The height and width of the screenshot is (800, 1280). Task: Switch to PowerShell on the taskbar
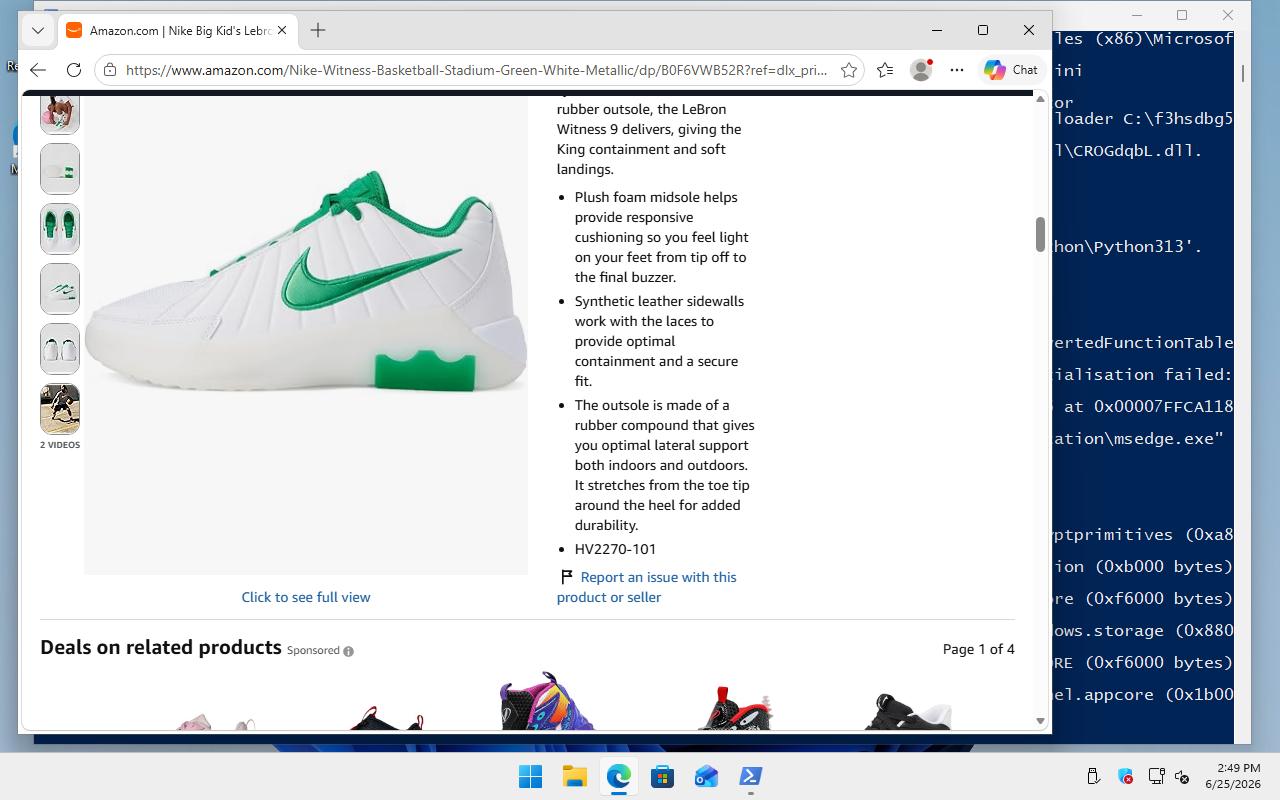750,776
